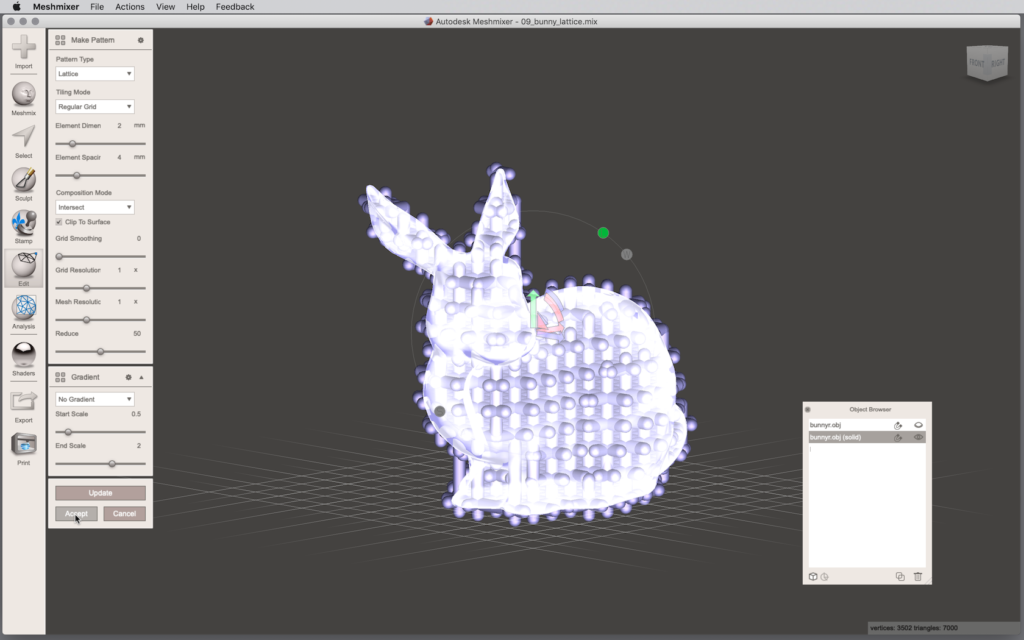Image resolution: width=1024 pixels, height=640 pixels.
Task: Expand the Tiling Mode Regular Grid dropdown
Action: pos(95,106)
